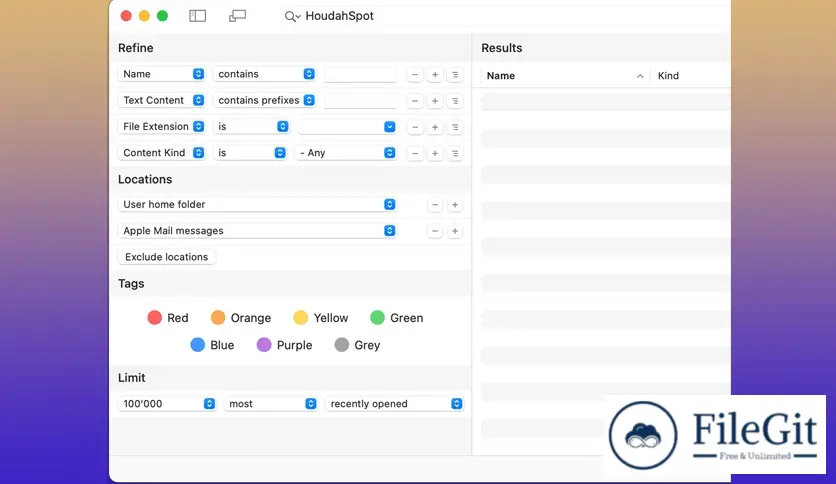Image resolution: width=836 pixels, height=484 pixels.
Task: Click the Exclude locations button
Action: tap(166, 257)
